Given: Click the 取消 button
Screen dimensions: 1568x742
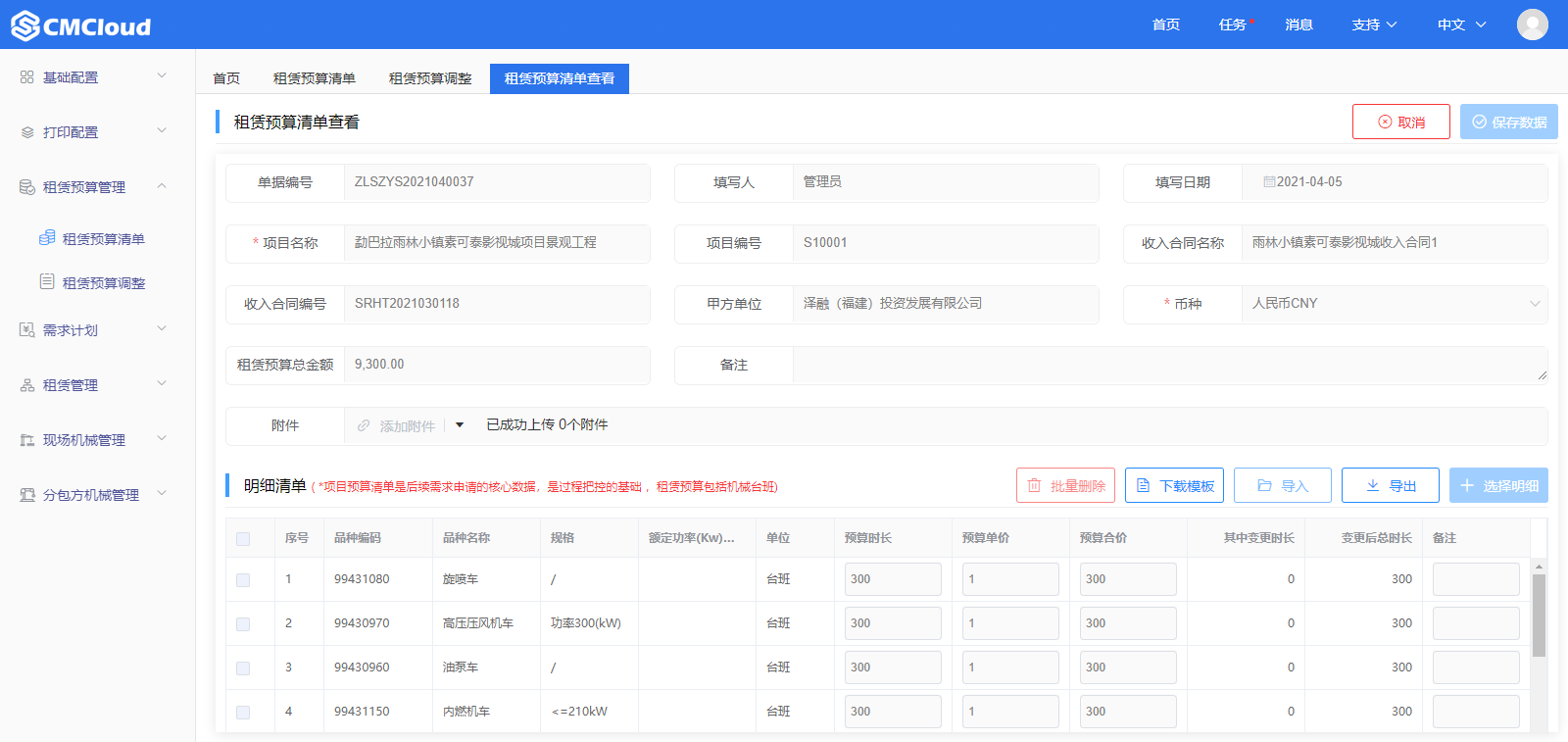Looking at the screenshot, I should coord(1401,122).
